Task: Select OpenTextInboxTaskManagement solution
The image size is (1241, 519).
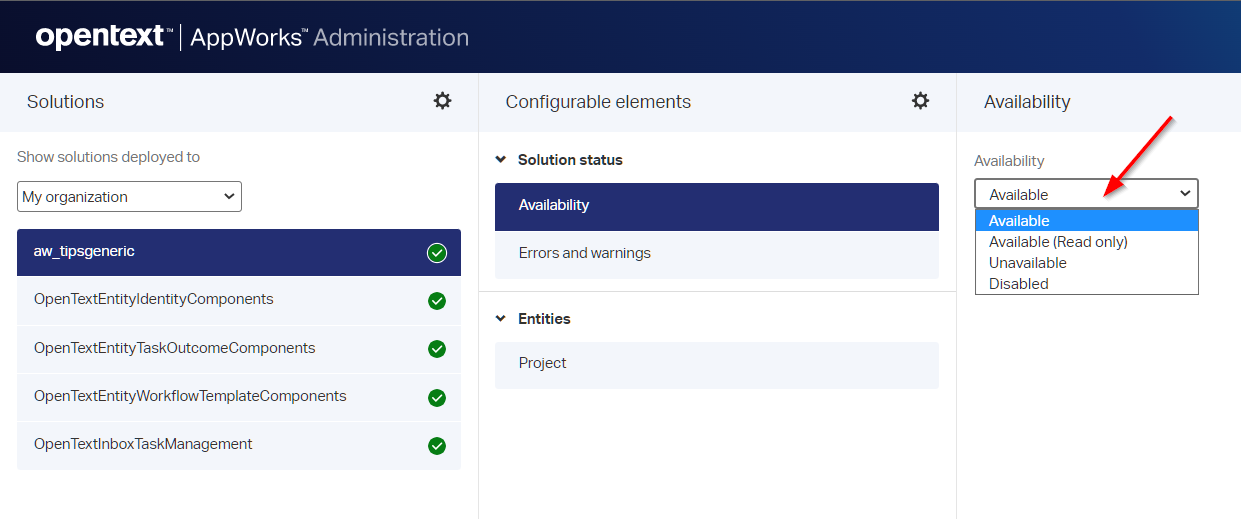Action: (x=239, y=444)
